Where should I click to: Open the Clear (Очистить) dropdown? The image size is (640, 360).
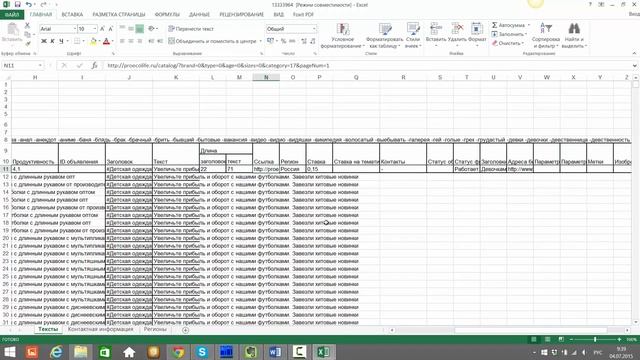point(508,43)
